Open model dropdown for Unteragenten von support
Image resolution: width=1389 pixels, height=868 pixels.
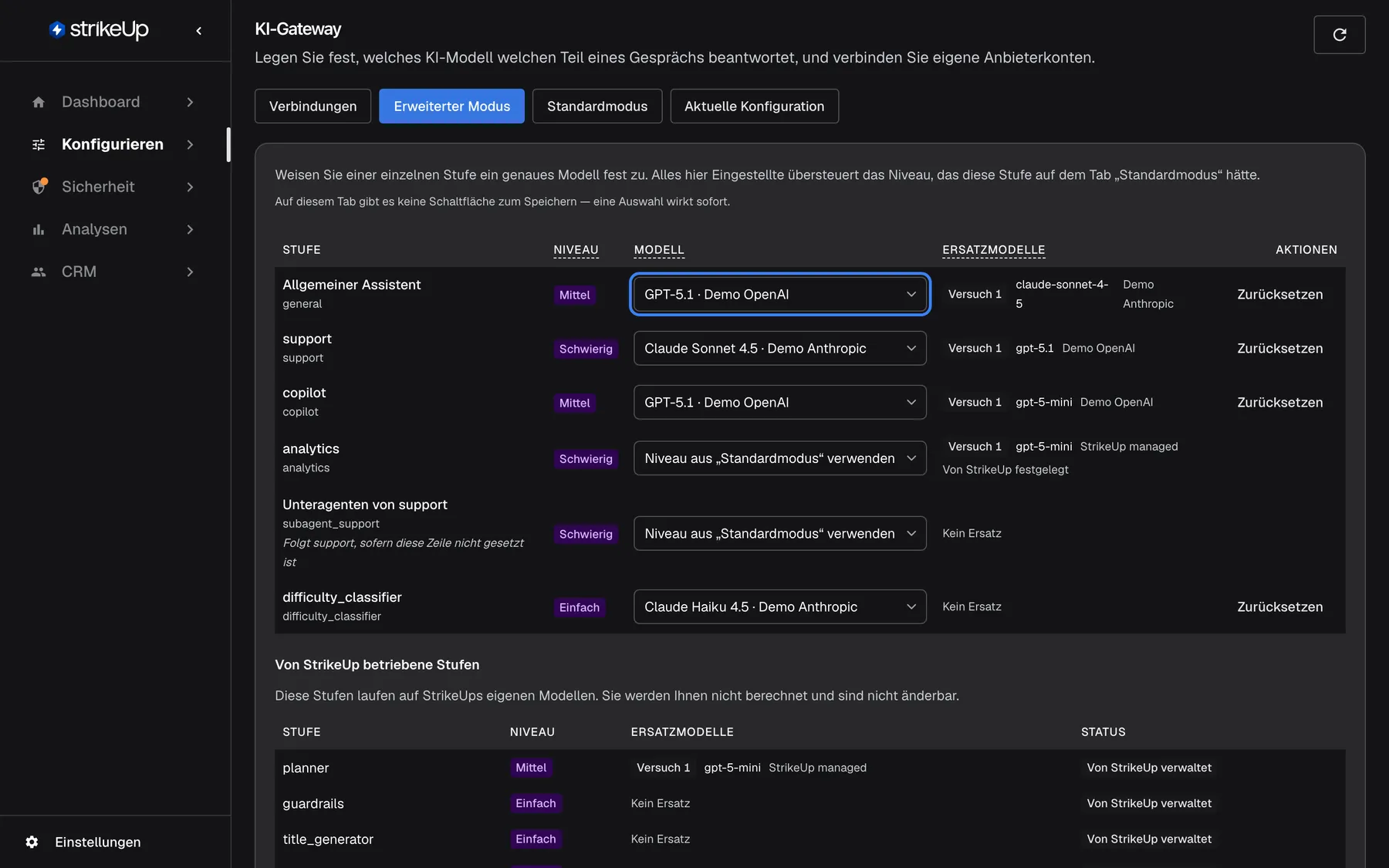(780, 533)
